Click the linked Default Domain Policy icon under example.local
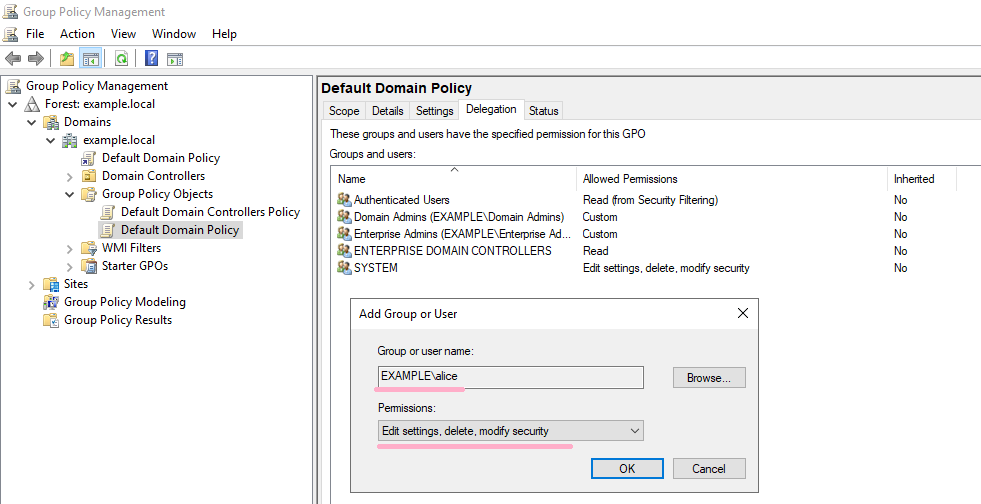The image size is (981, 504). tap(89, 158)
